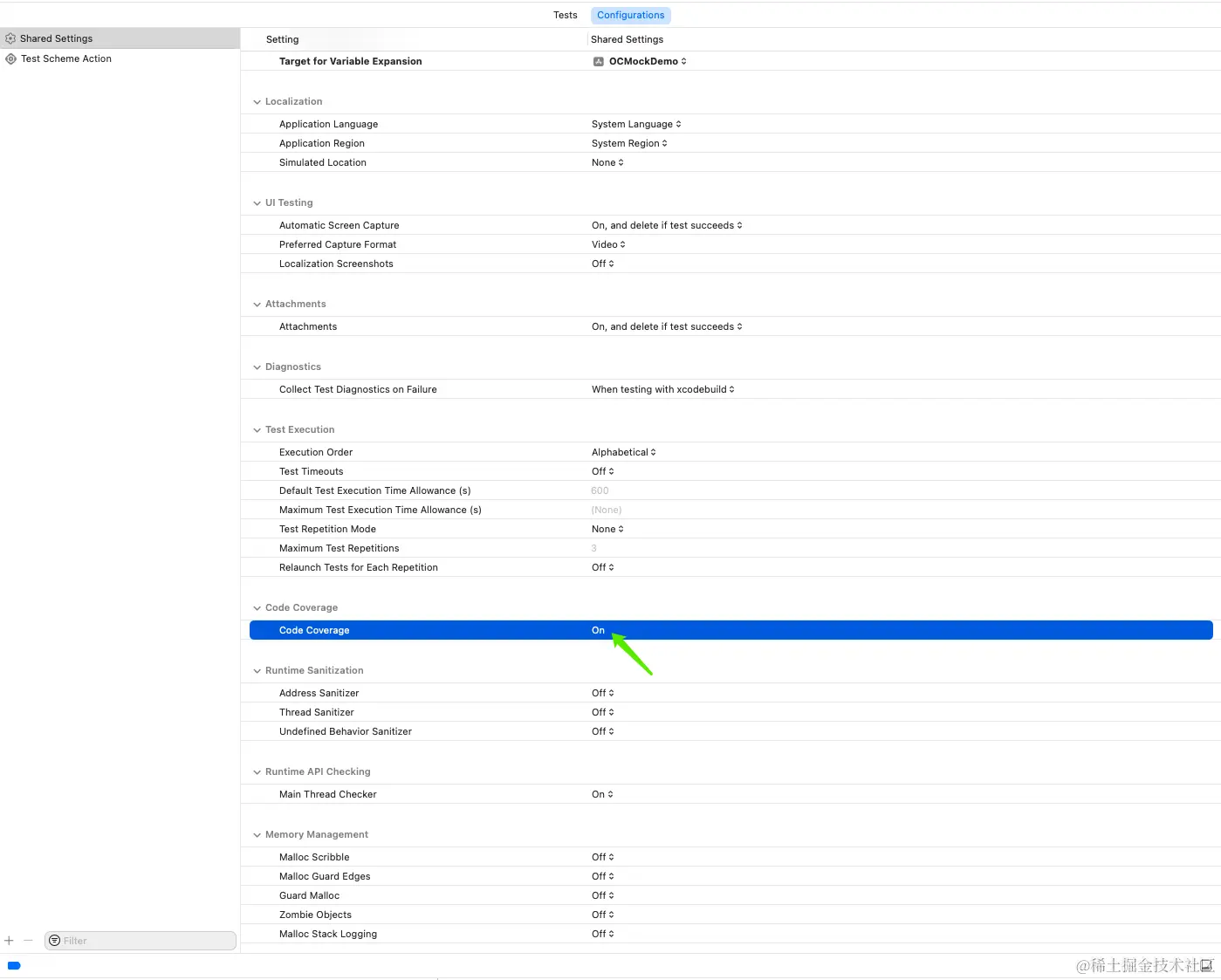
Task: Select the Main Thread Checker row label
Action: pos(328,794)
